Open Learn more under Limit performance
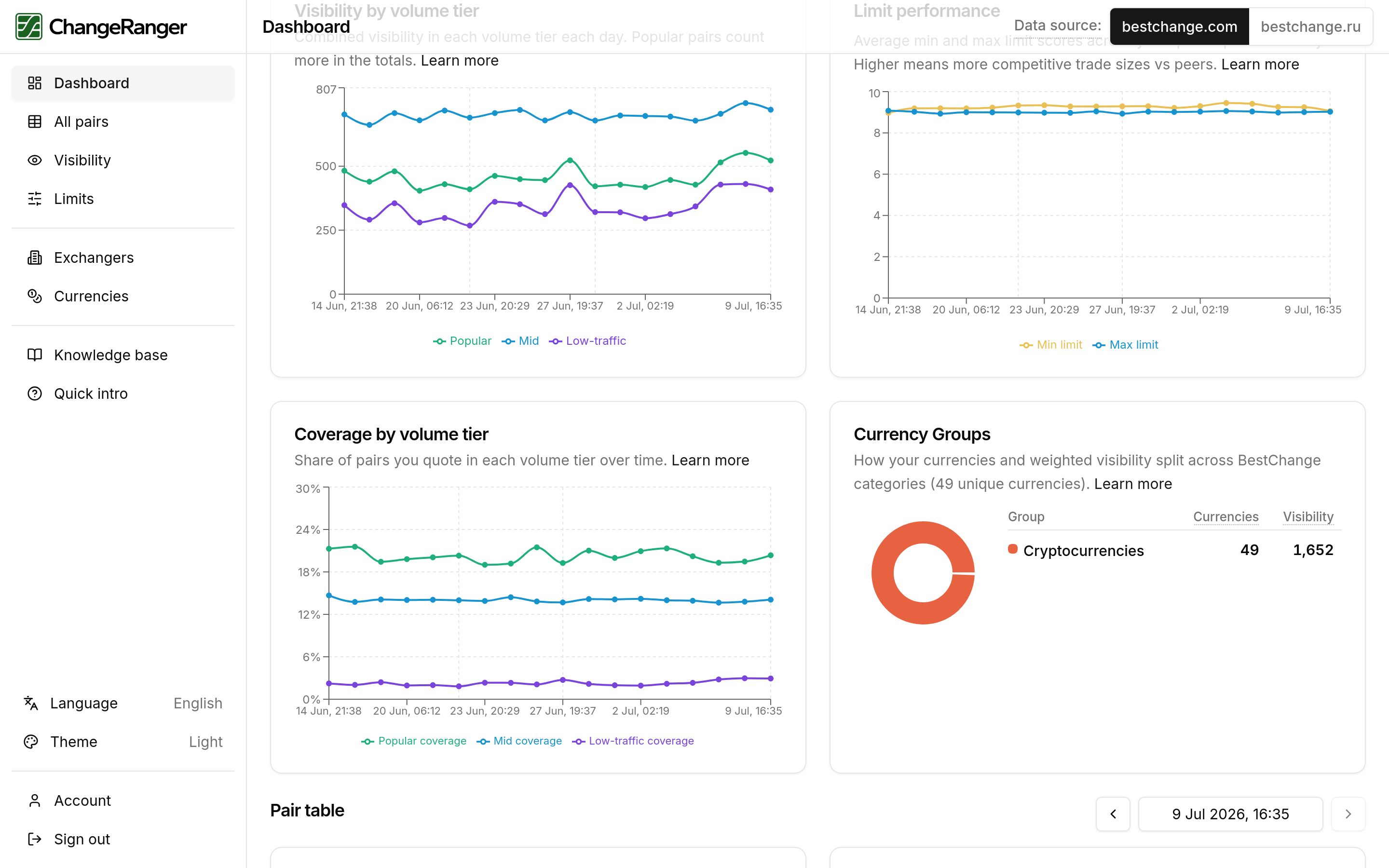This screenshot has width=1389, height=868. (x=1260, y=64)
